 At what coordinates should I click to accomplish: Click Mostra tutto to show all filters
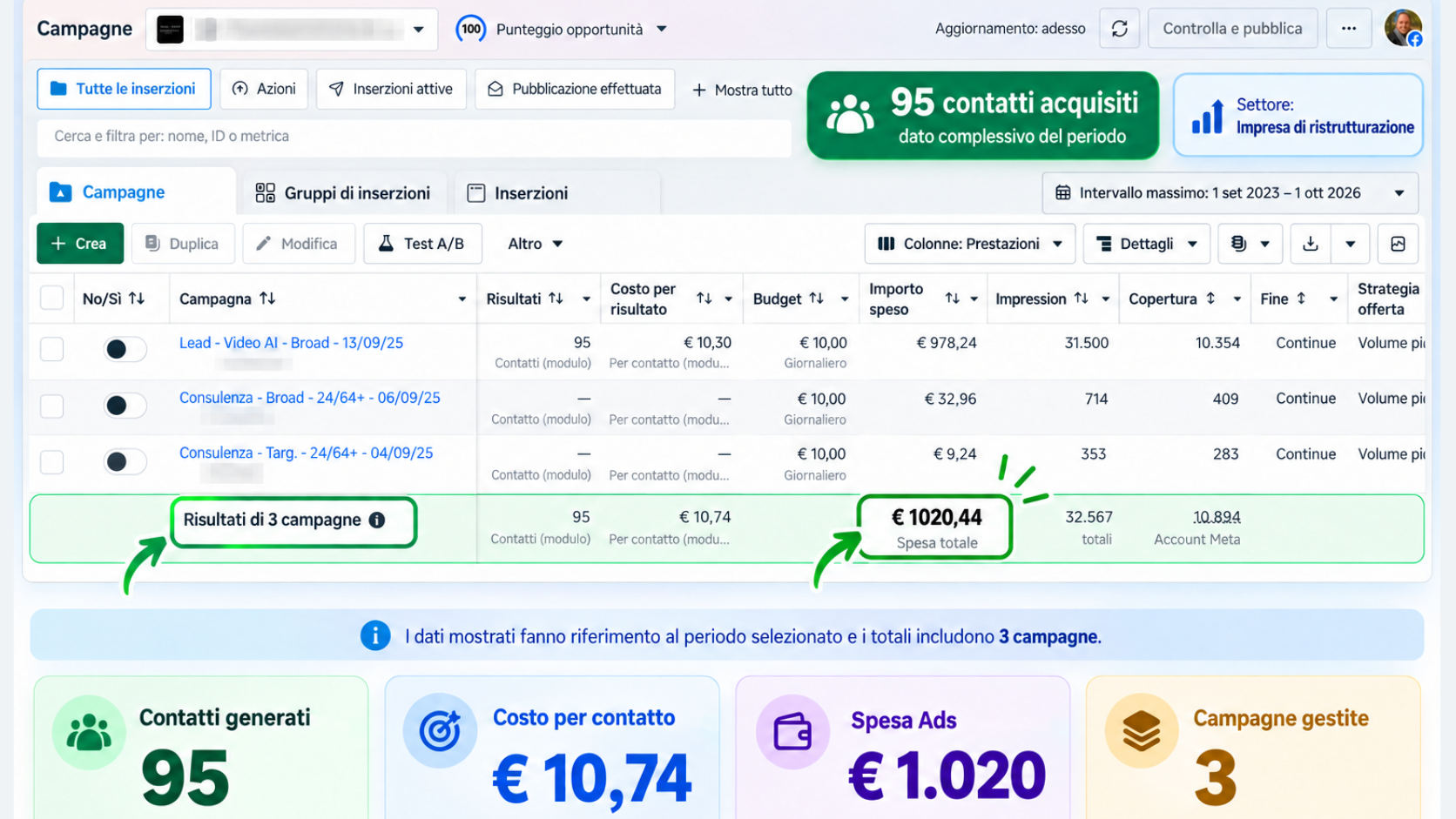click(743, 90)
